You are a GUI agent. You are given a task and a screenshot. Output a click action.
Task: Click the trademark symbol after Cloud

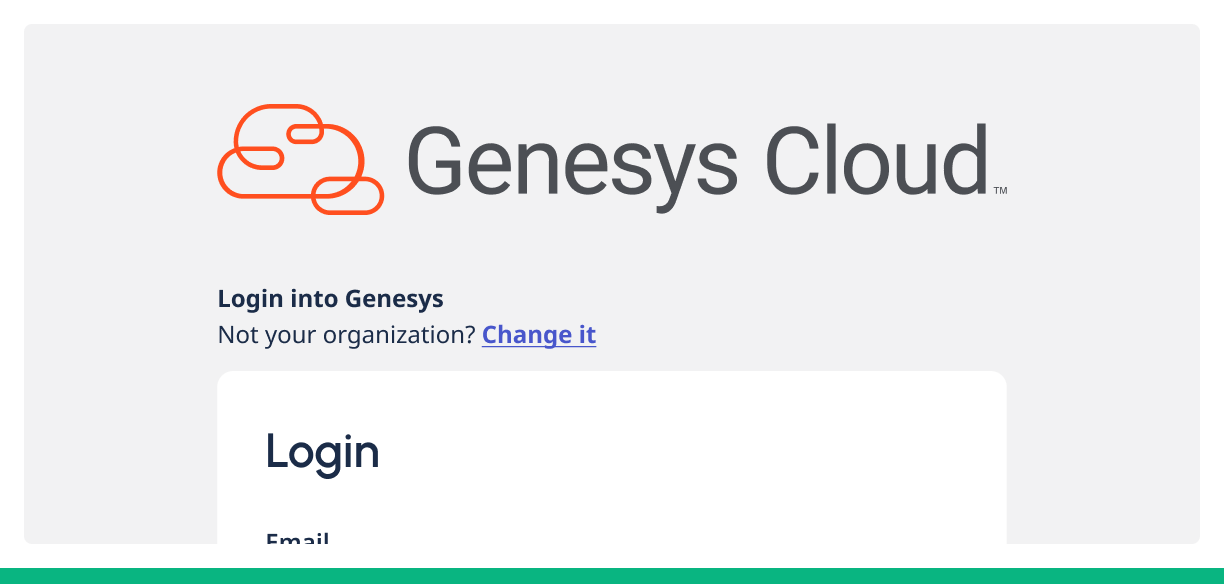pos(999,190)
